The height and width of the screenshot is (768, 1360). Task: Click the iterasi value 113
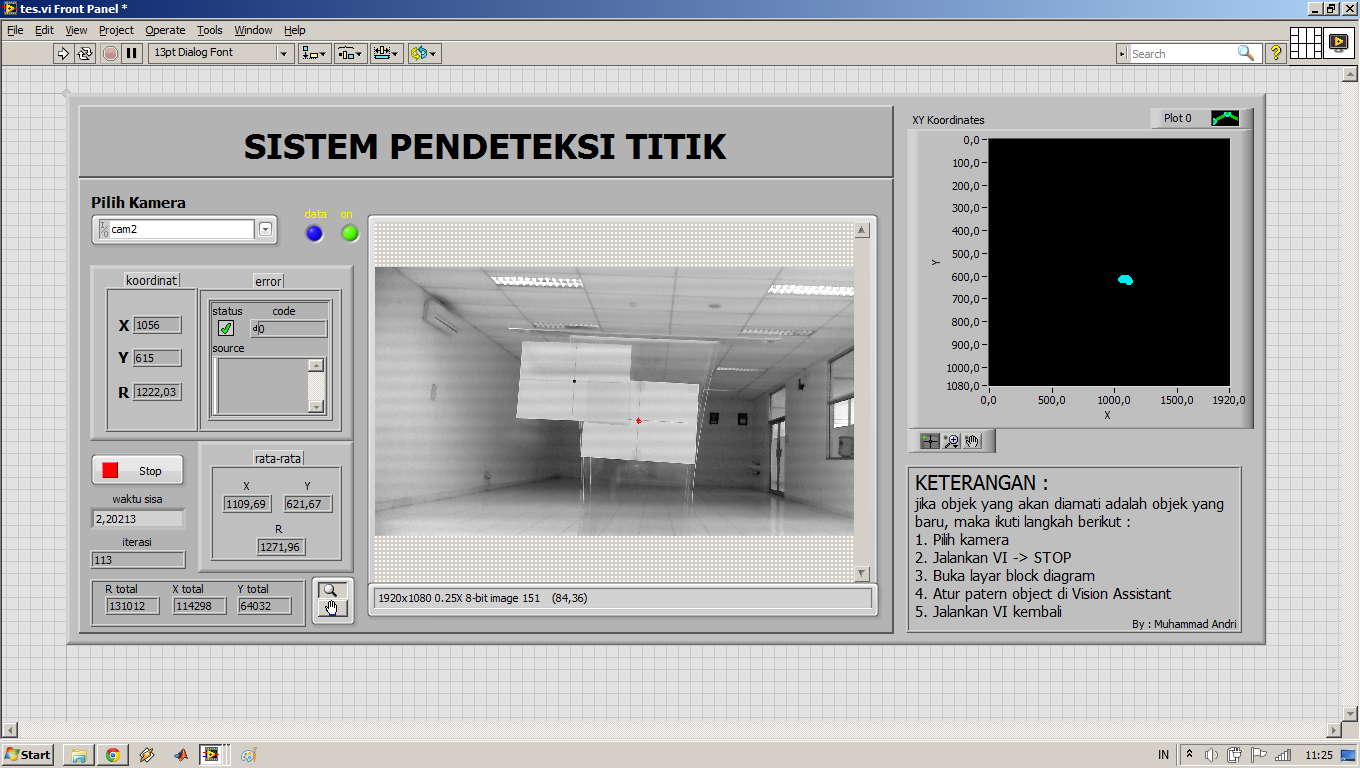138,560
